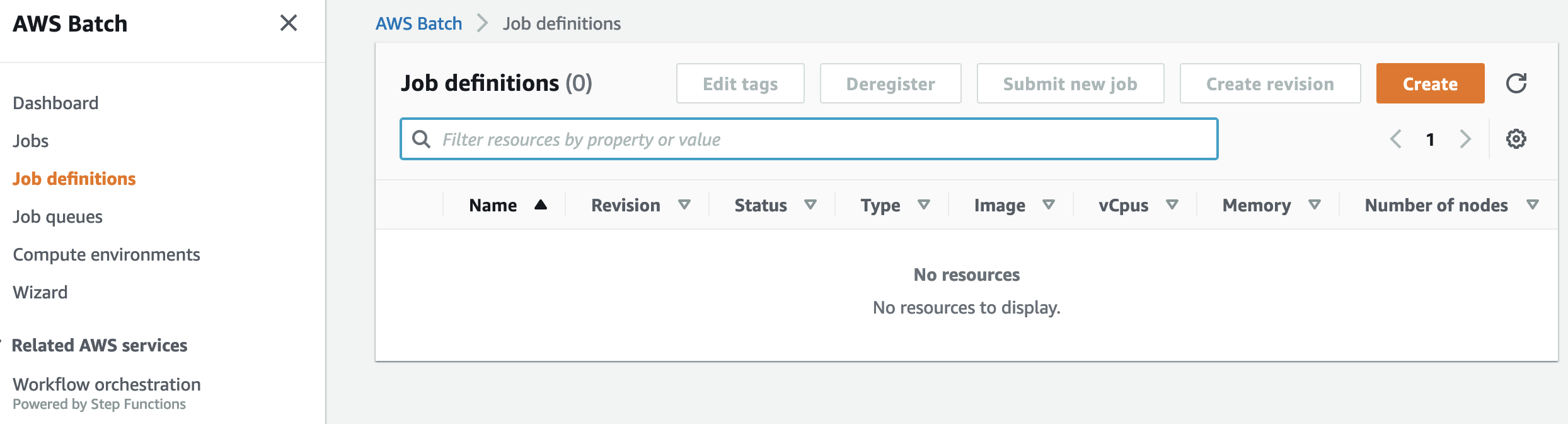This screenshot has height=424, width=1568.
Task: Go to previous page of results
Action: click(x=1396, y=139)
